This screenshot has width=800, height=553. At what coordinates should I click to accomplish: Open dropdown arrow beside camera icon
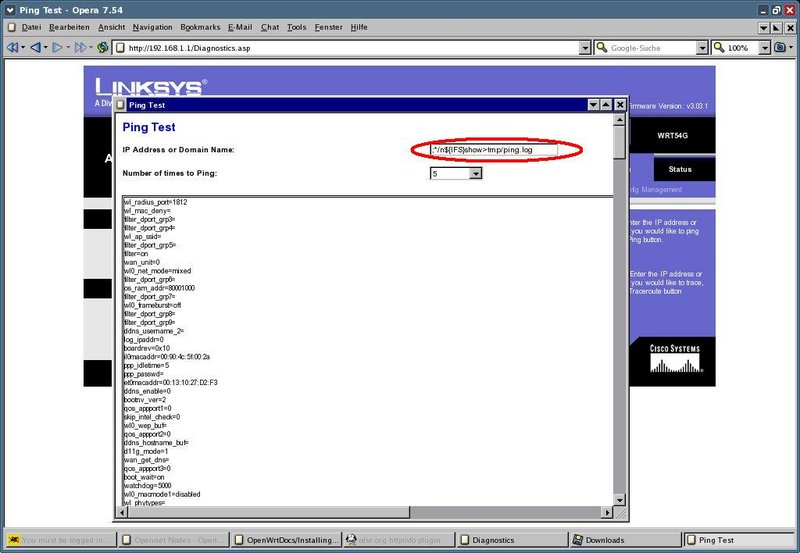(x=791, y=48)
